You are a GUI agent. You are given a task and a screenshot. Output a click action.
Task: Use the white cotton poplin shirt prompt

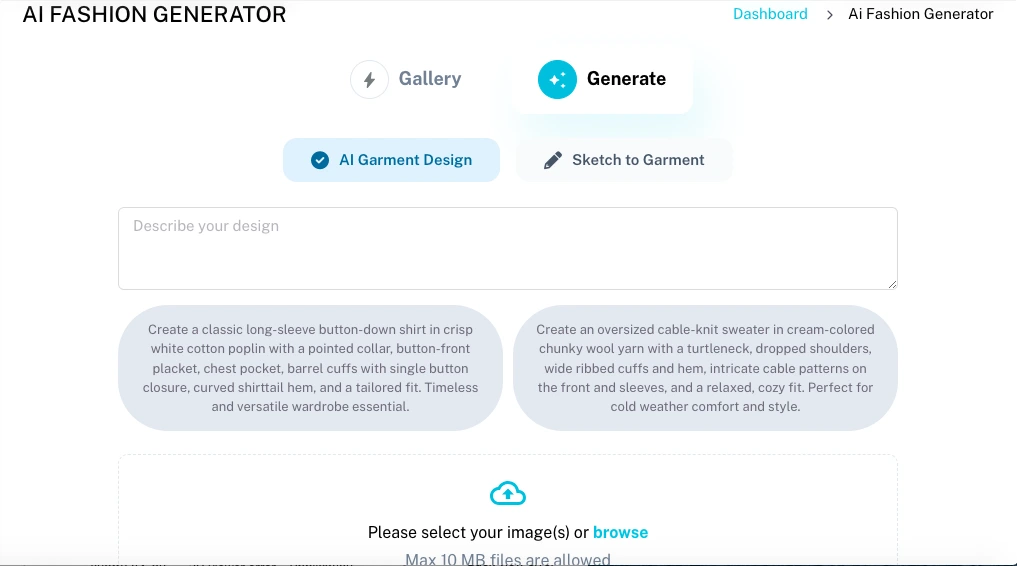tap(310, 368)
